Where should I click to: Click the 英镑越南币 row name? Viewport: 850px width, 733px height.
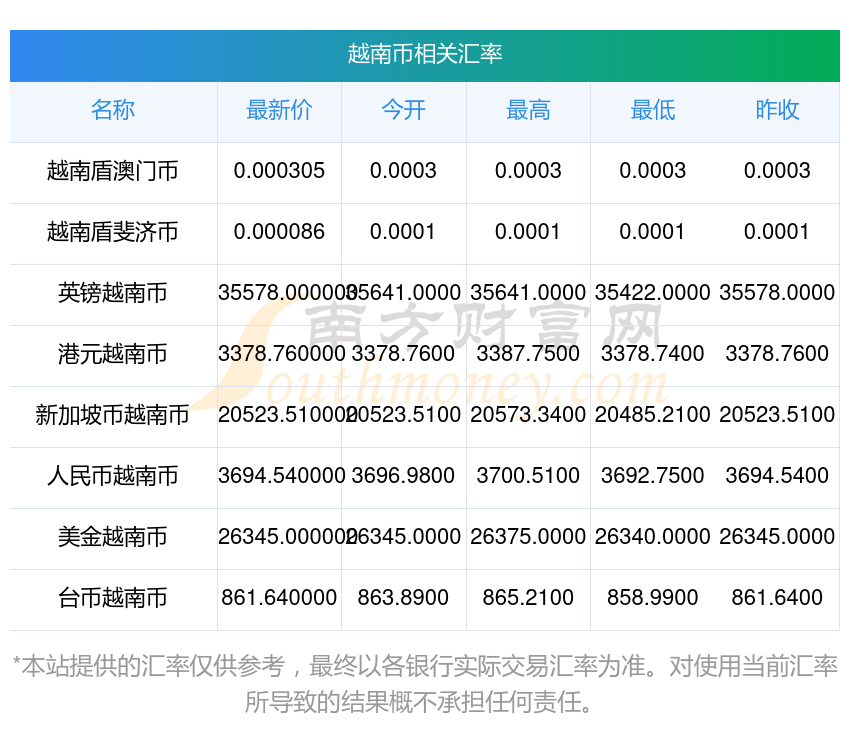point(113,293)
